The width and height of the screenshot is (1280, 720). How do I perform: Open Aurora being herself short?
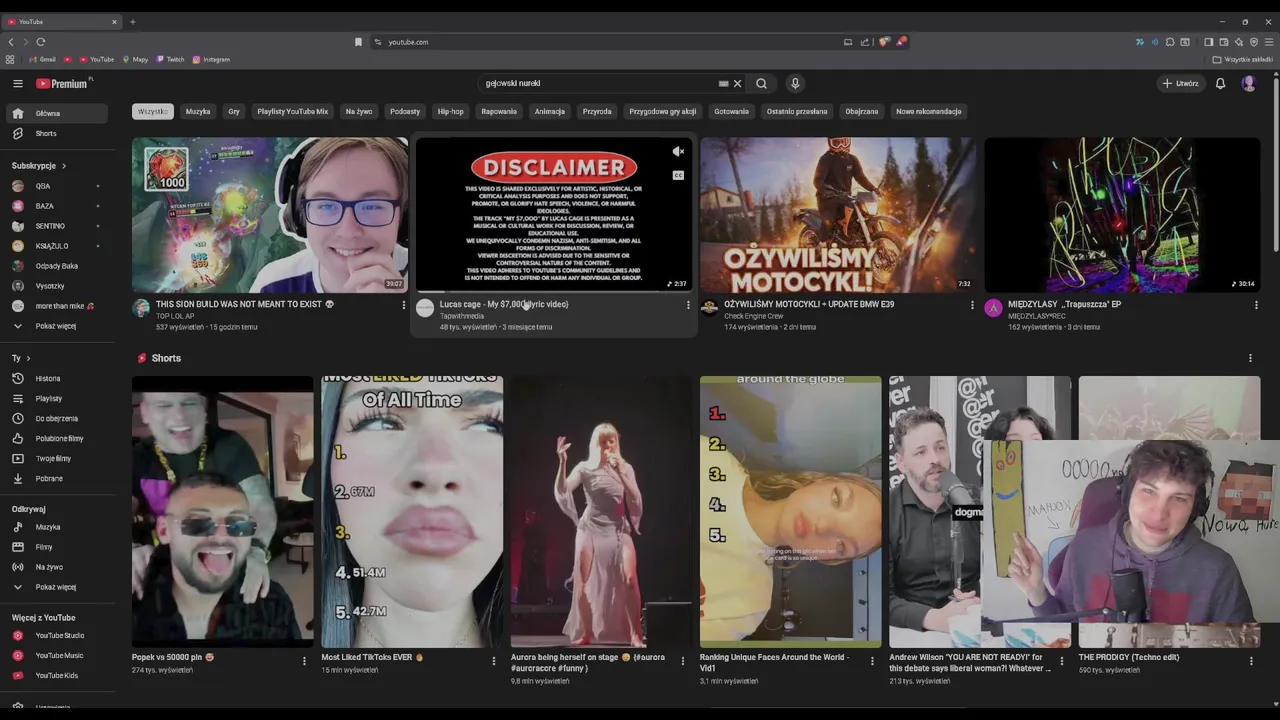pyautogui.click(x=601, y=512)
